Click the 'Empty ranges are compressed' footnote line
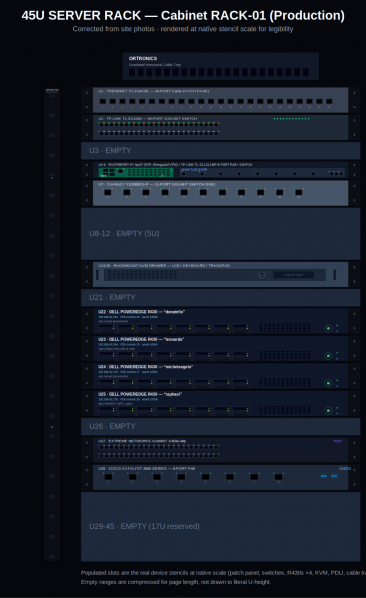The height and width of the screenshot is (598, 366). tap(176, 582)
